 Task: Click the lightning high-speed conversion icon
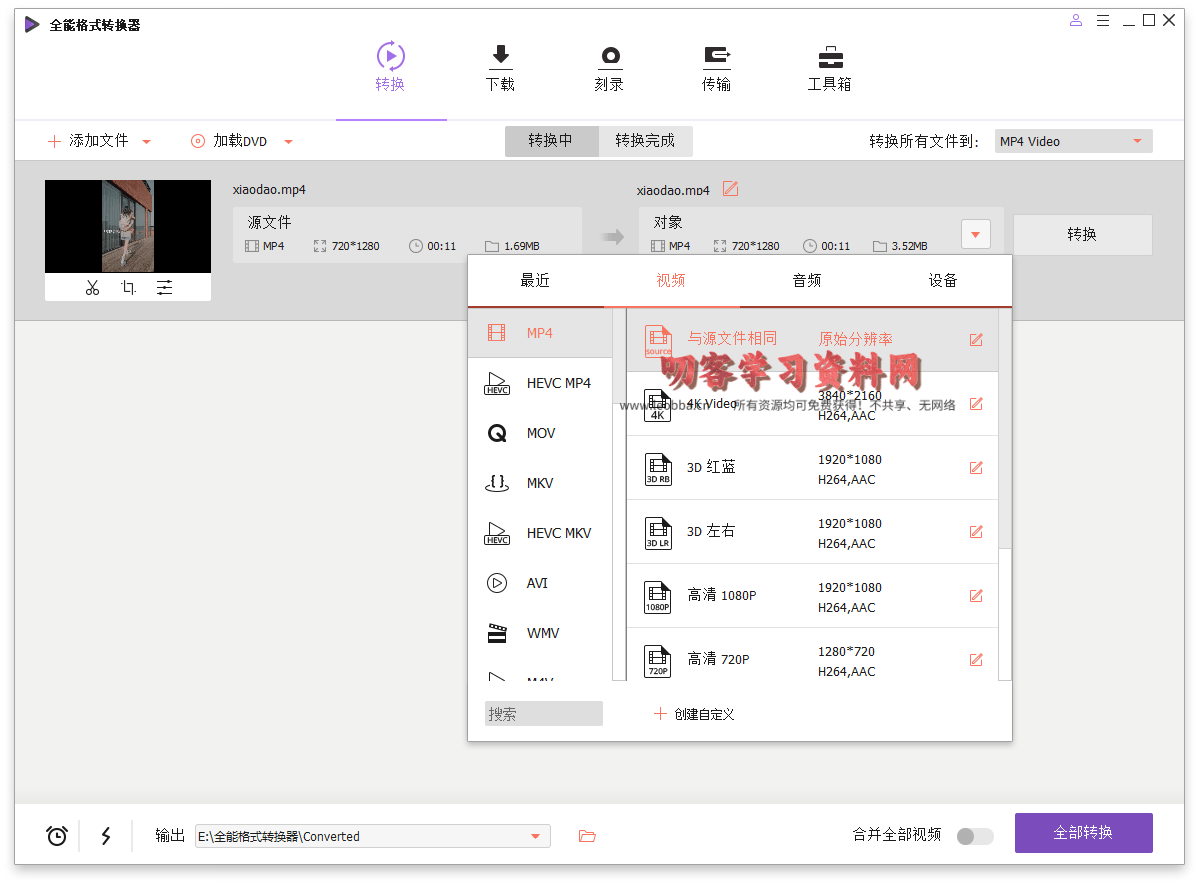[x=106, y=836]
